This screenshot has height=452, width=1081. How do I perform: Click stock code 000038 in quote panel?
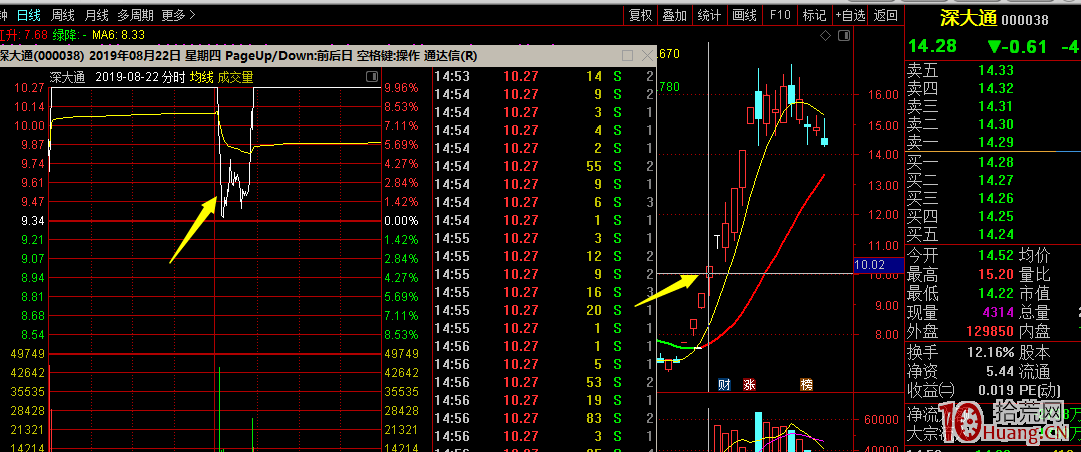tap(1024, 21)
